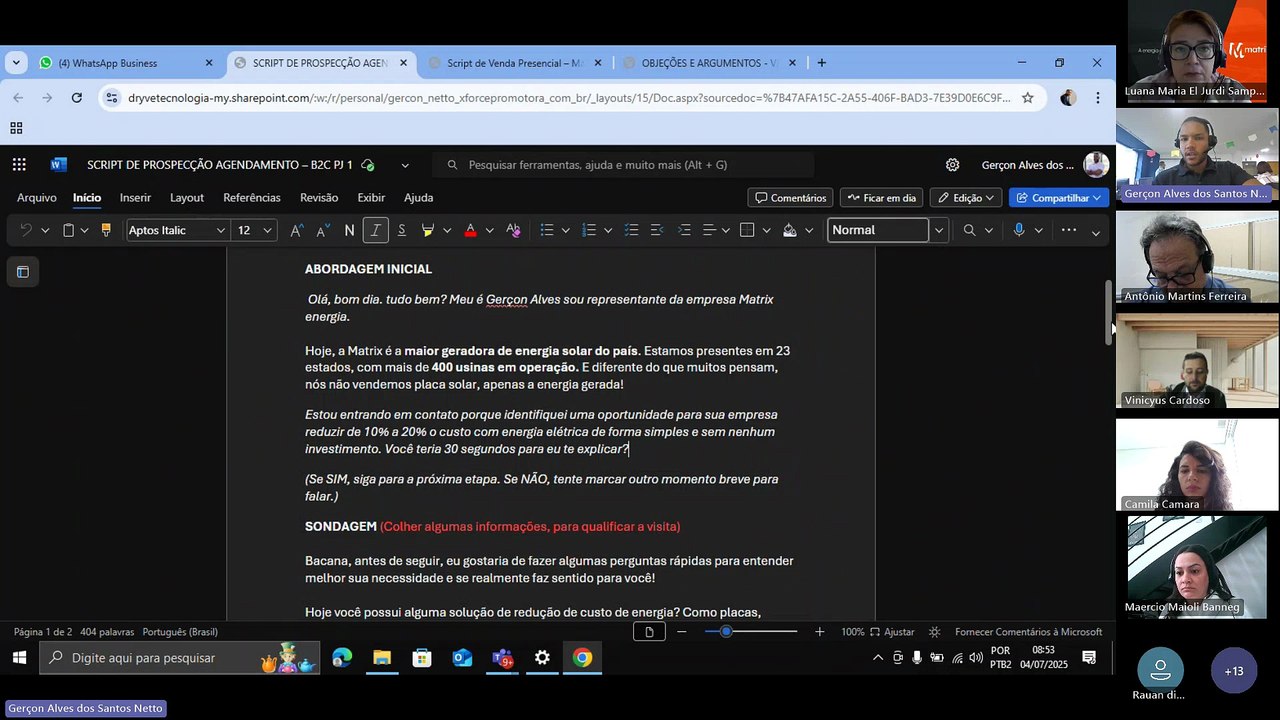Screen dimensions: 1280x720
Task: Click the multilevel list icon
Action: 631,230
